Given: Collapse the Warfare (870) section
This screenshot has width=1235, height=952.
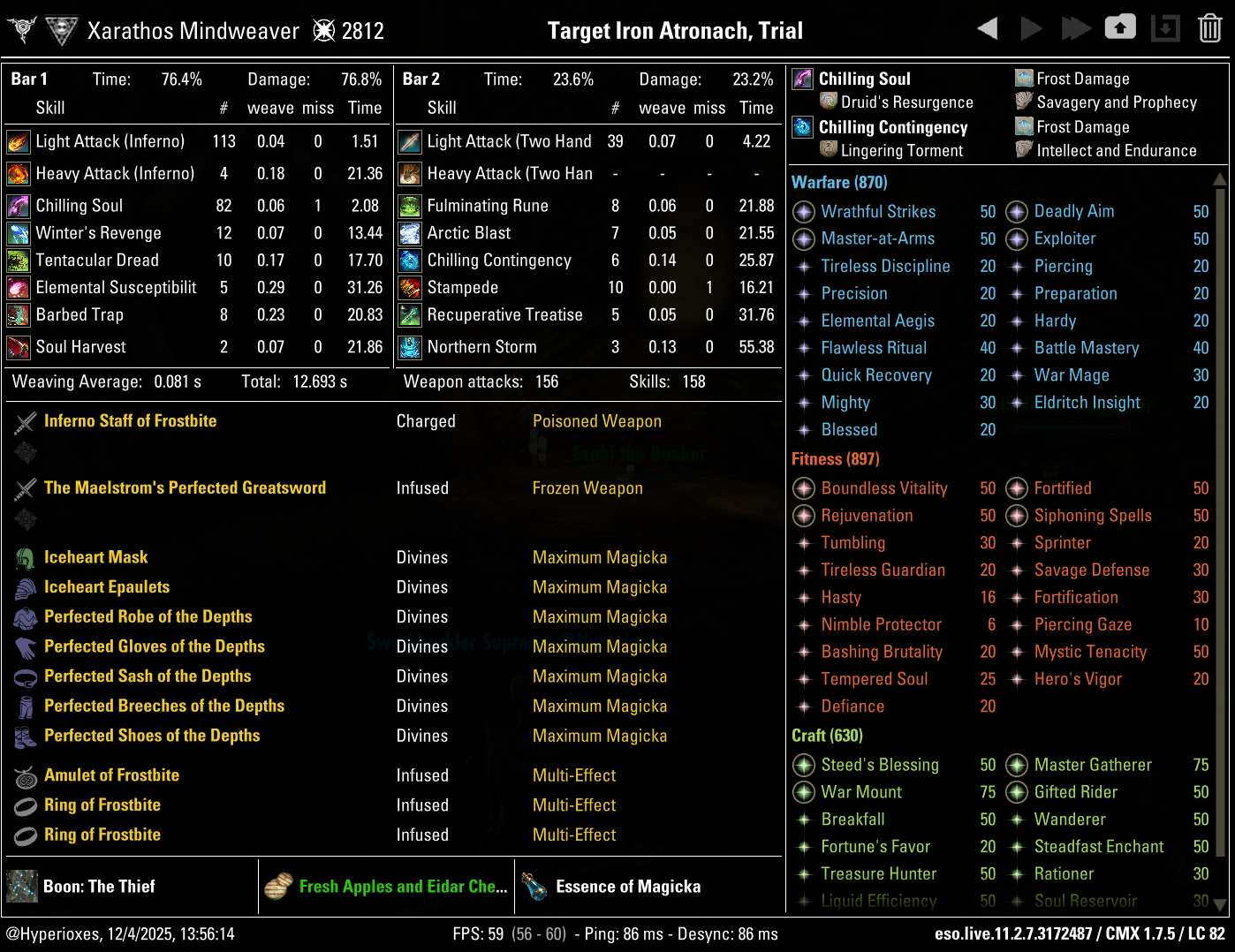Looking at the screenshot, I should pos(838,182).
